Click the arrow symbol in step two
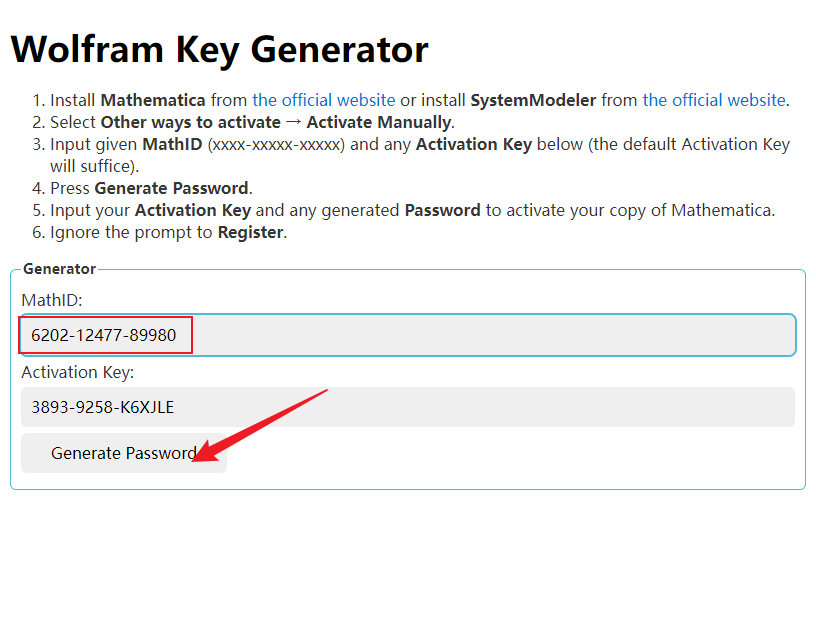Screen dimensions: 816x643 click(x=294, y=122)
